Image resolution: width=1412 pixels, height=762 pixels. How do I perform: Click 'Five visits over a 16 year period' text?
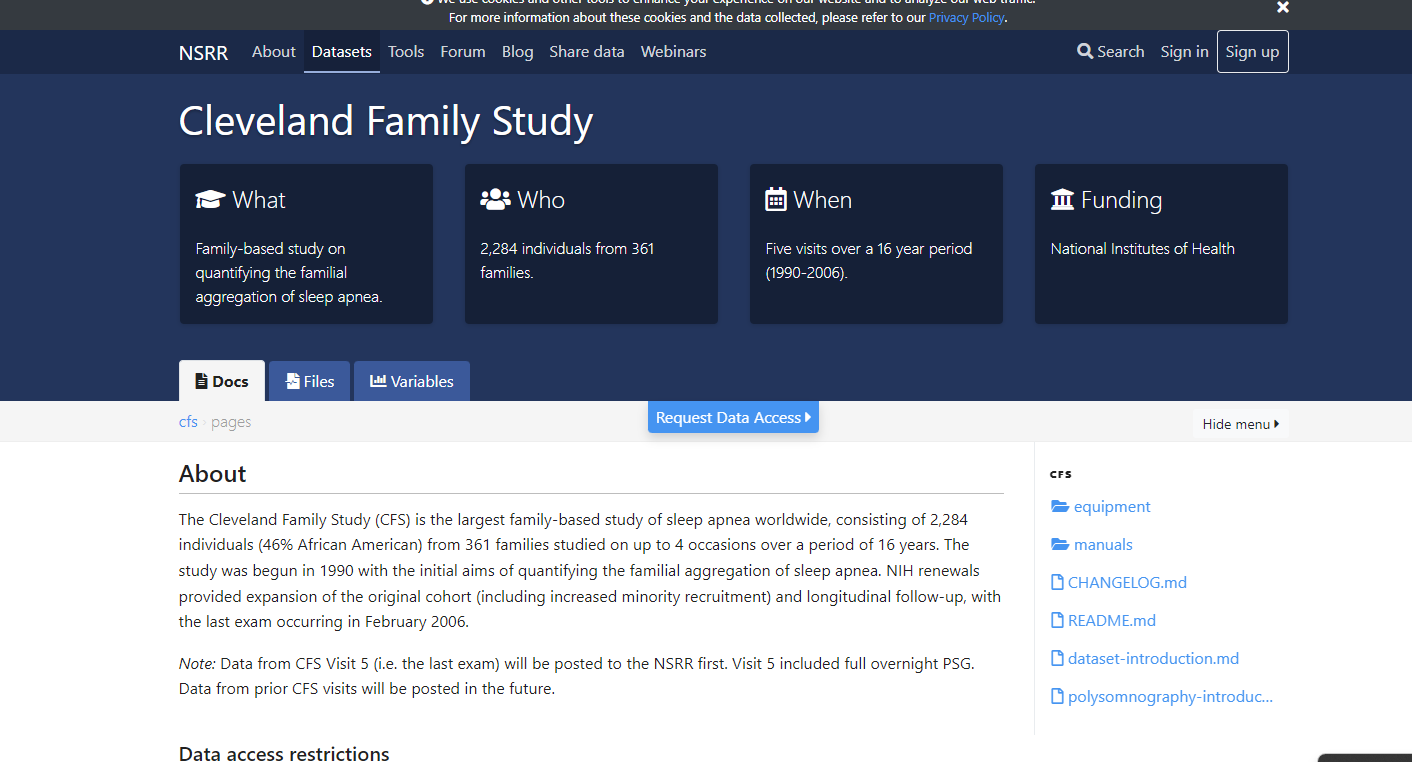tap(869, 261)
